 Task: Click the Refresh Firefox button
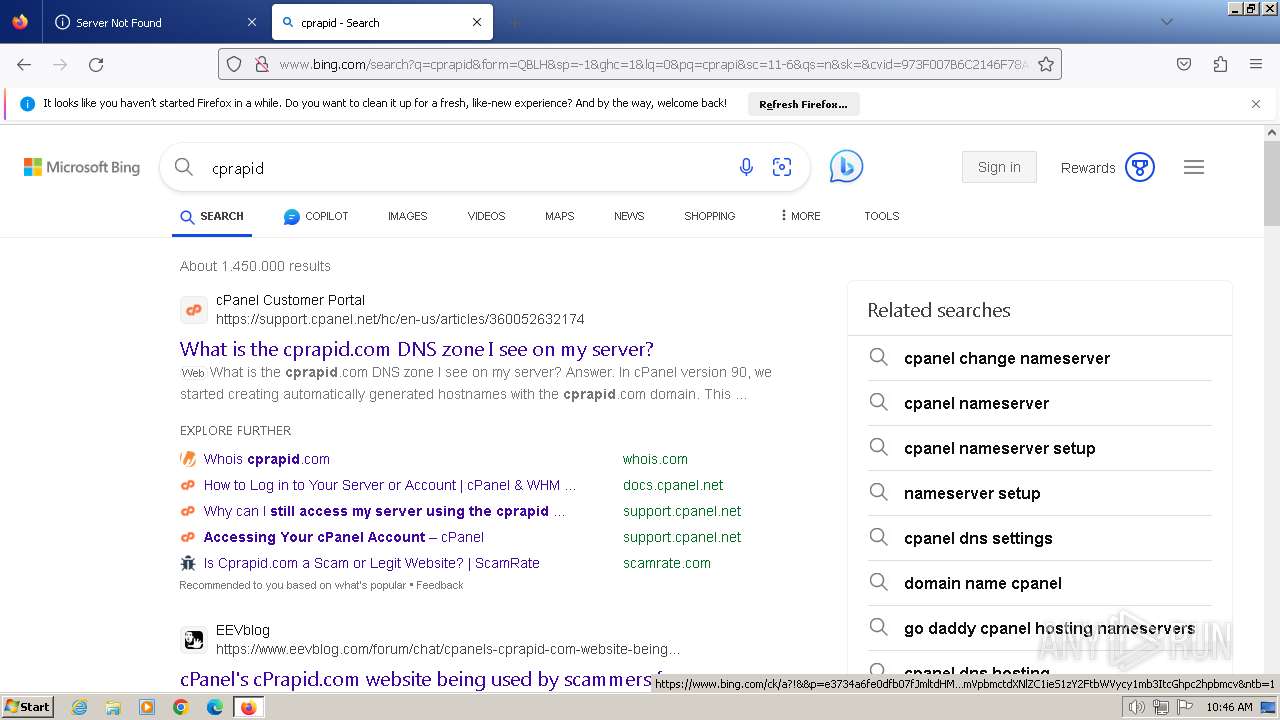pyautogui.click(x=803, y=104)
